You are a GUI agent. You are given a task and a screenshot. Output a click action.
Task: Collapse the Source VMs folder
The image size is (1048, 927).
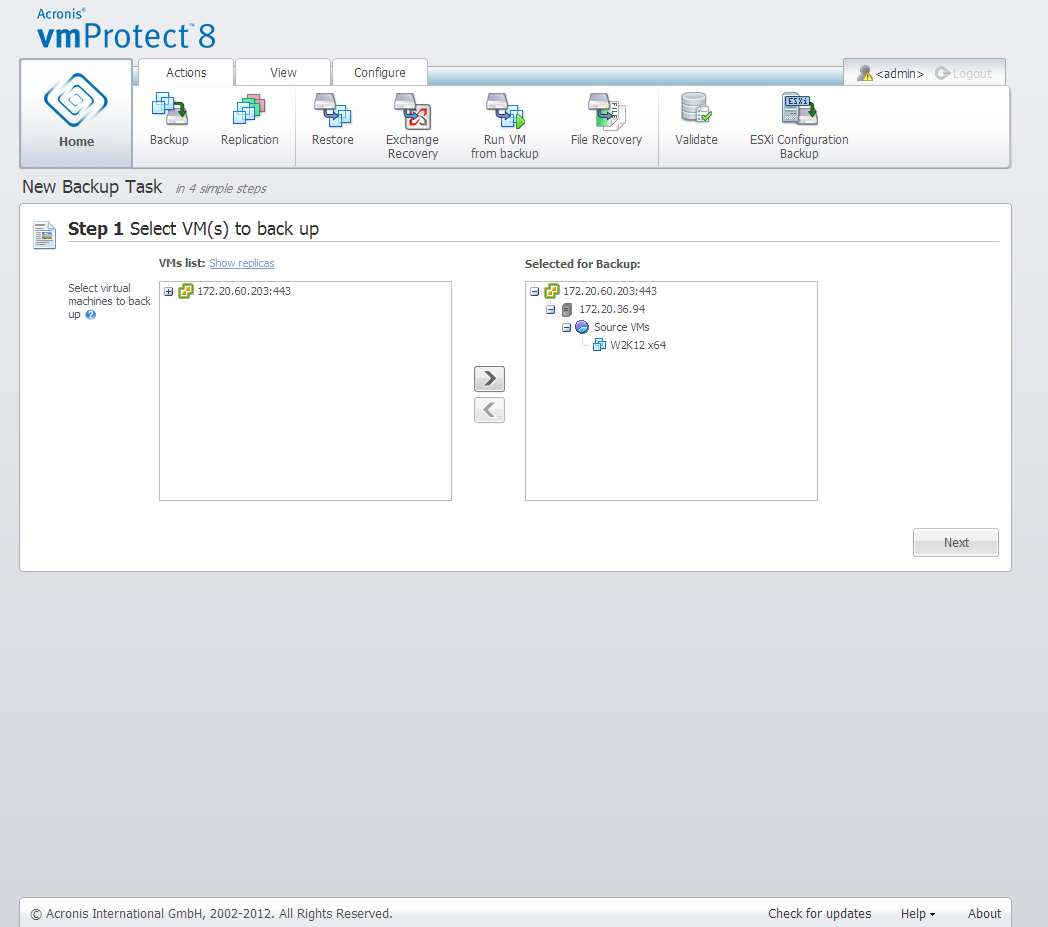point(566,328)
